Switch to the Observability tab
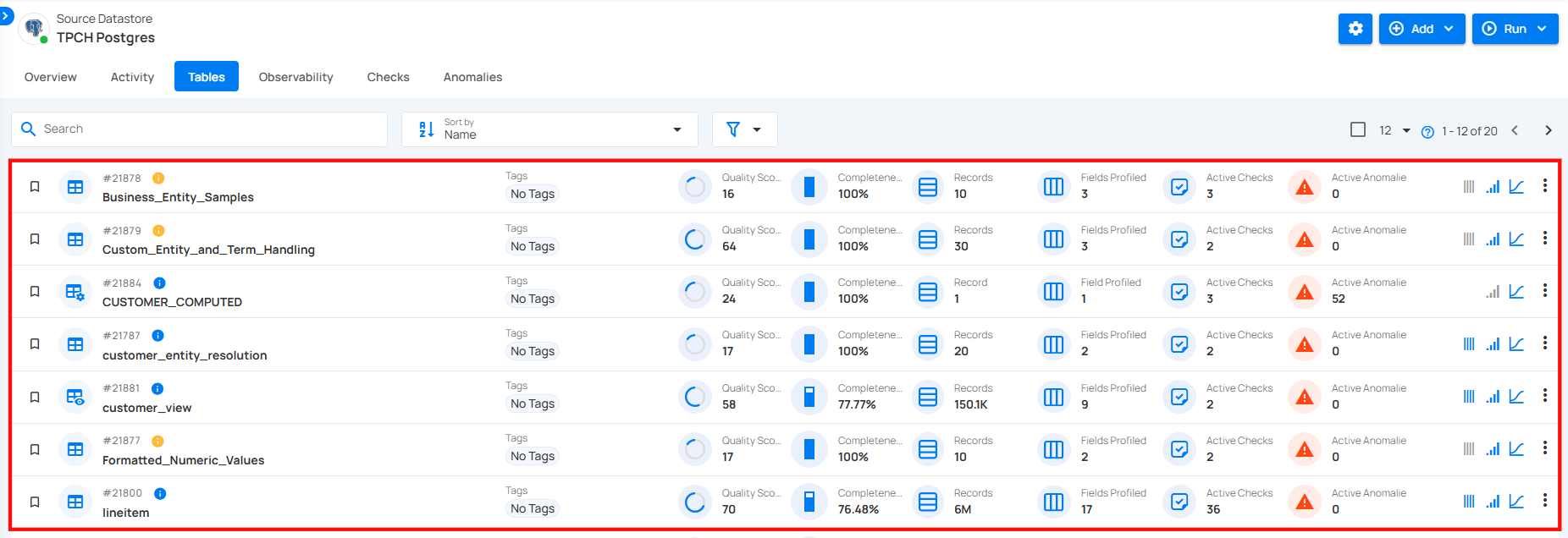Screen dimensions: 1568x538 pyautogui.click(x=295, y=77)
